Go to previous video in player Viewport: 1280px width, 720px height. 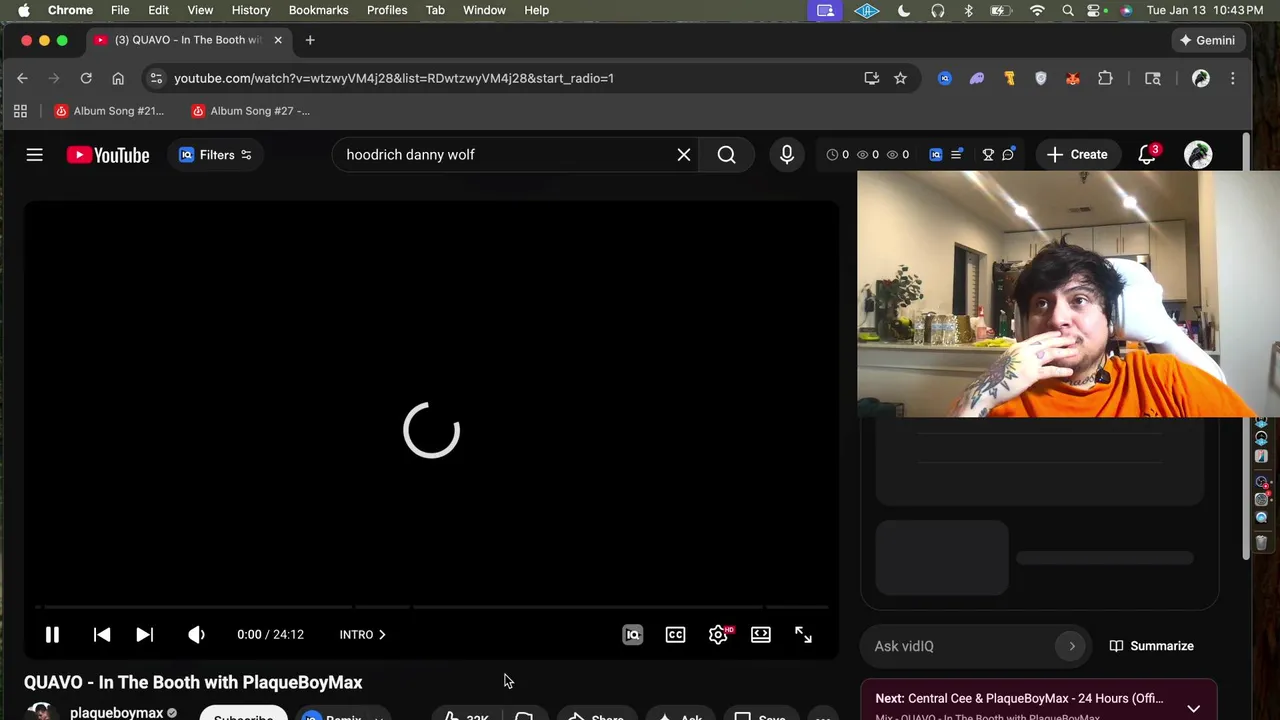point(102,635)
